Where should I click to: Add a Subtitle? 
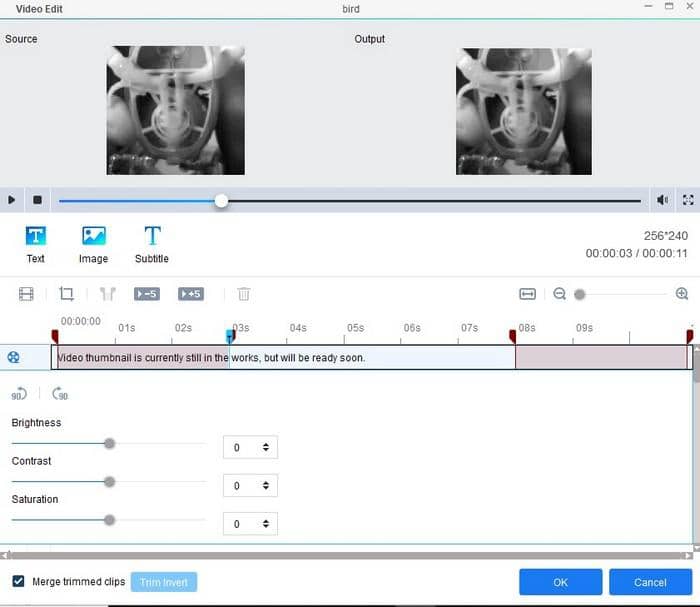pos(152,245)
